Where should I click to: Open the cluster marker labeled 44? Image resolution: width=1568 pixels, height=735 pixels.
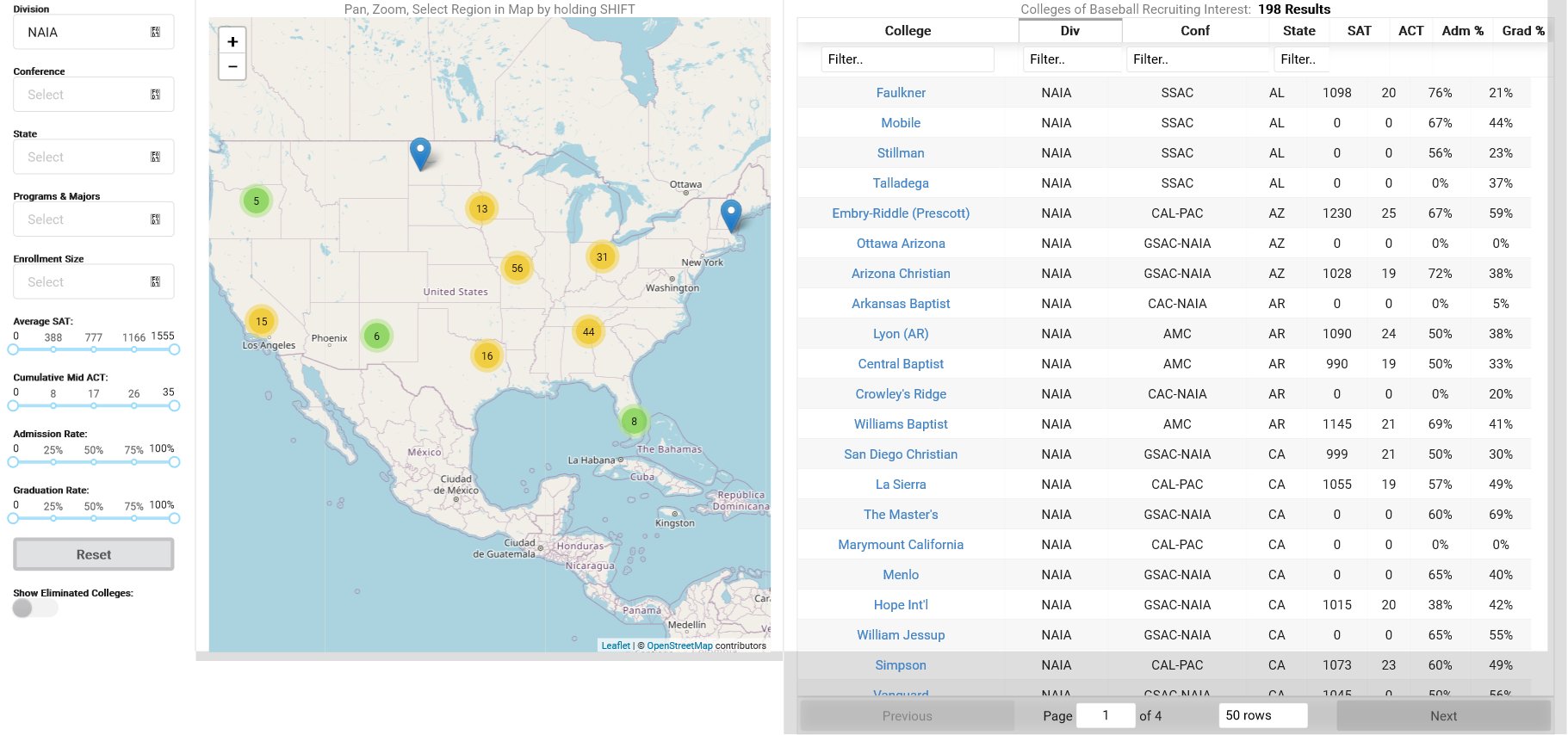588,331
